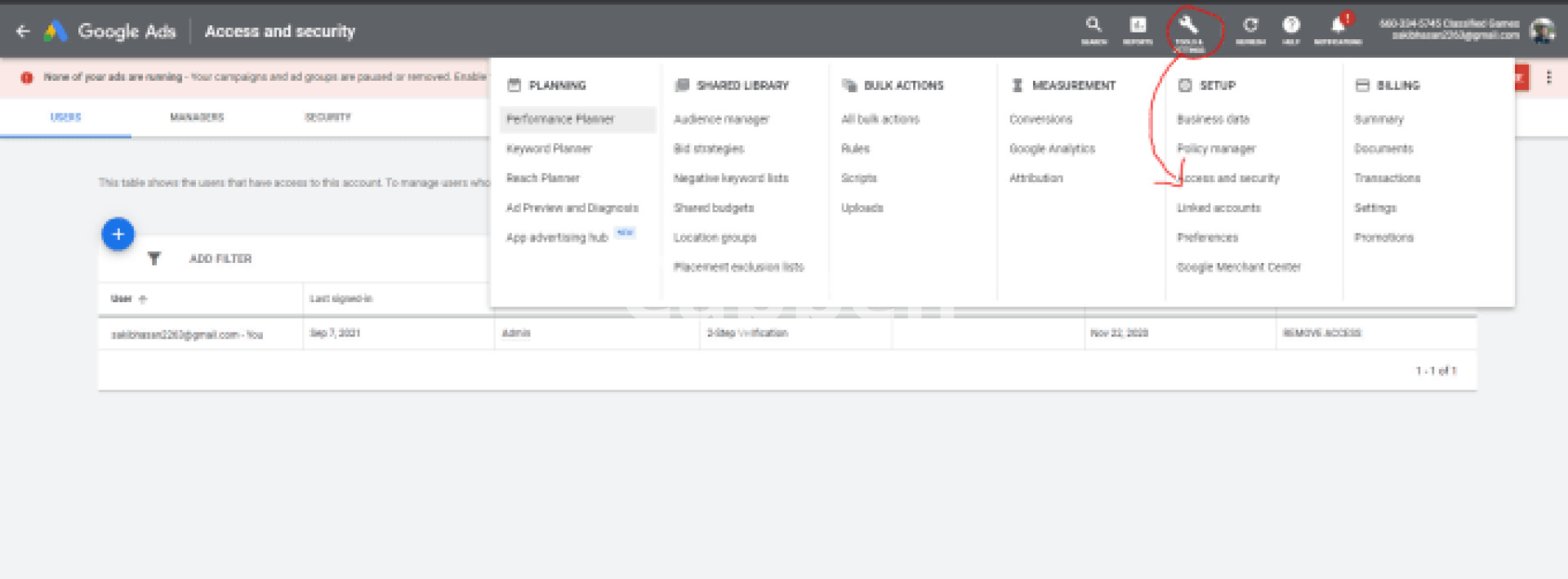Image resolution: width=1568 pixels, height=579 pixels.
Task: Open Audience manager in Shared Library
Action: click(x=721, y=119)
